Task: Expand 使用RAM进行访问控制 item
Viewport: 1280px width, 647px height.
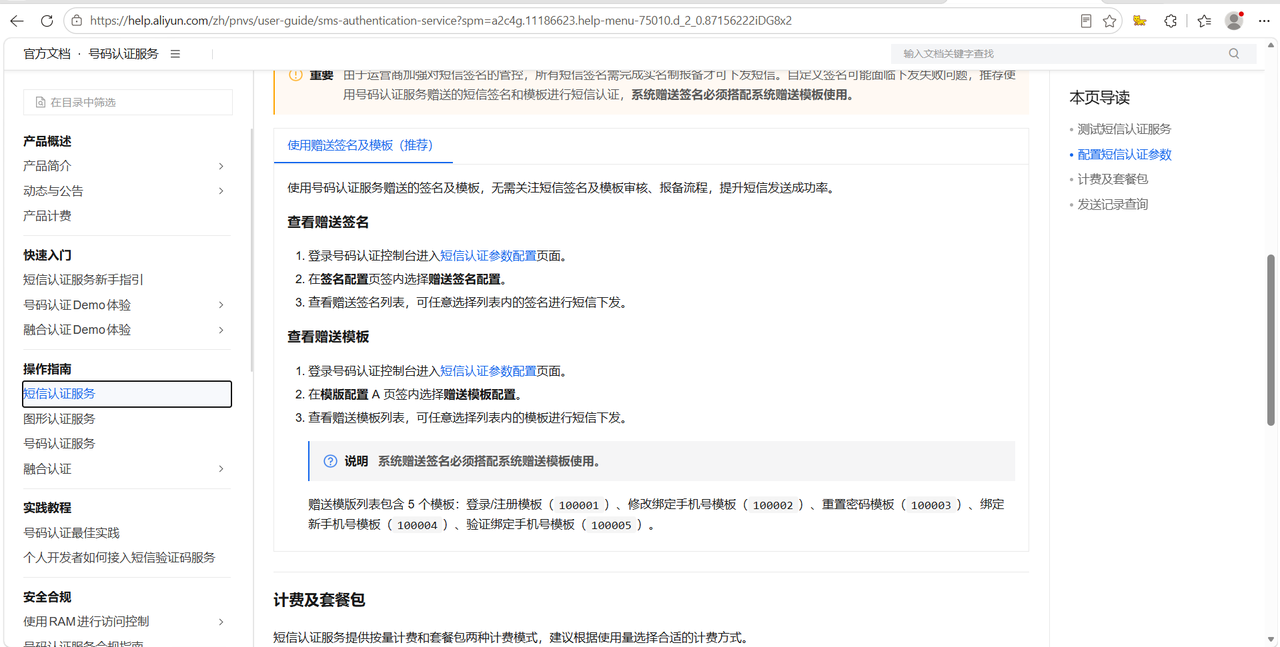Action: [221, 622]
